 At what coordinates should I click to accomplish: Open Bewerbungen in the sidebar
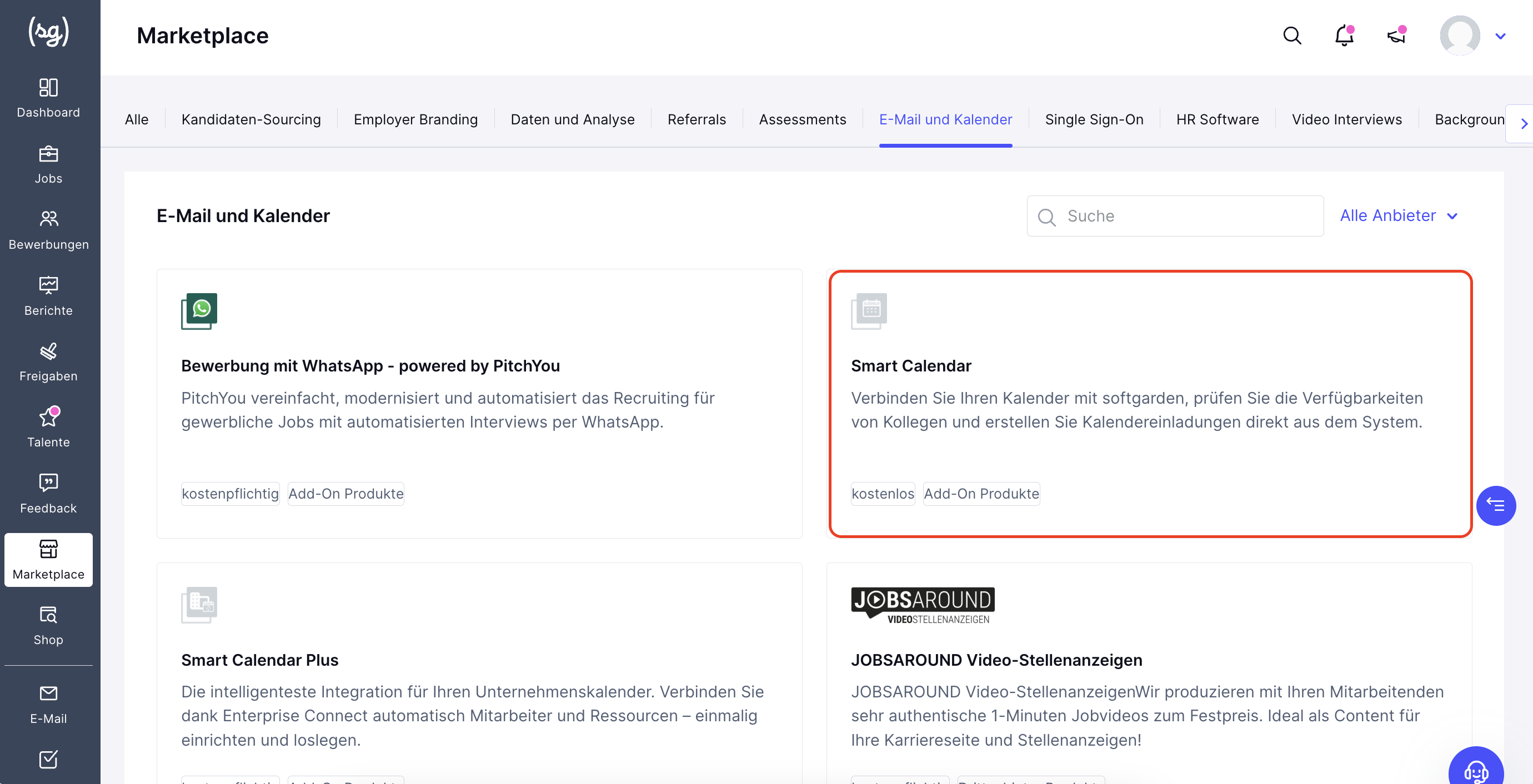[x=48, y=231]
